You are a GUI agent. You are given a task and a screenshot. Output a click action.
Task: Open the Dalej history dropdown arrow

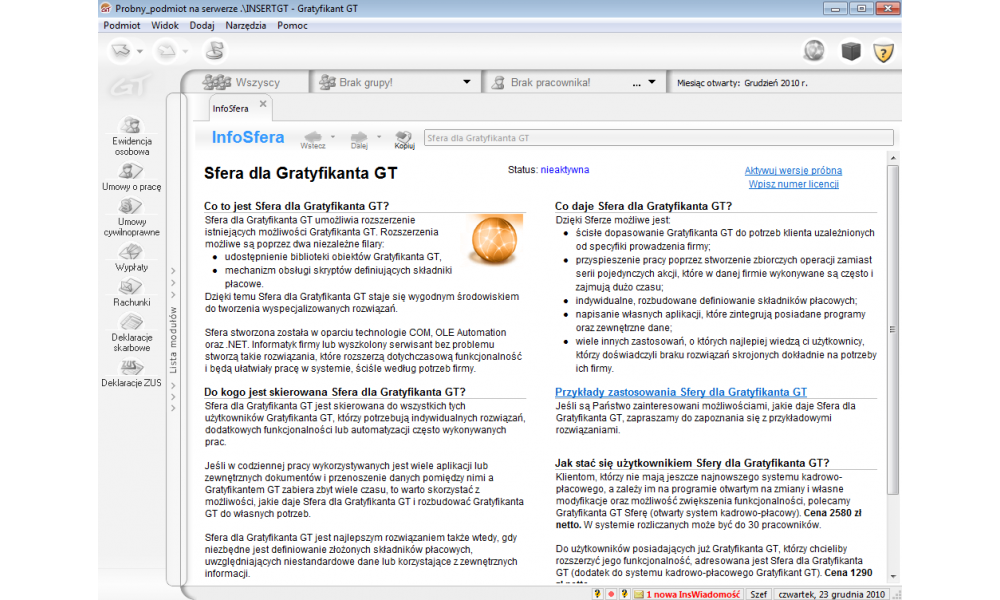point(379,136)
